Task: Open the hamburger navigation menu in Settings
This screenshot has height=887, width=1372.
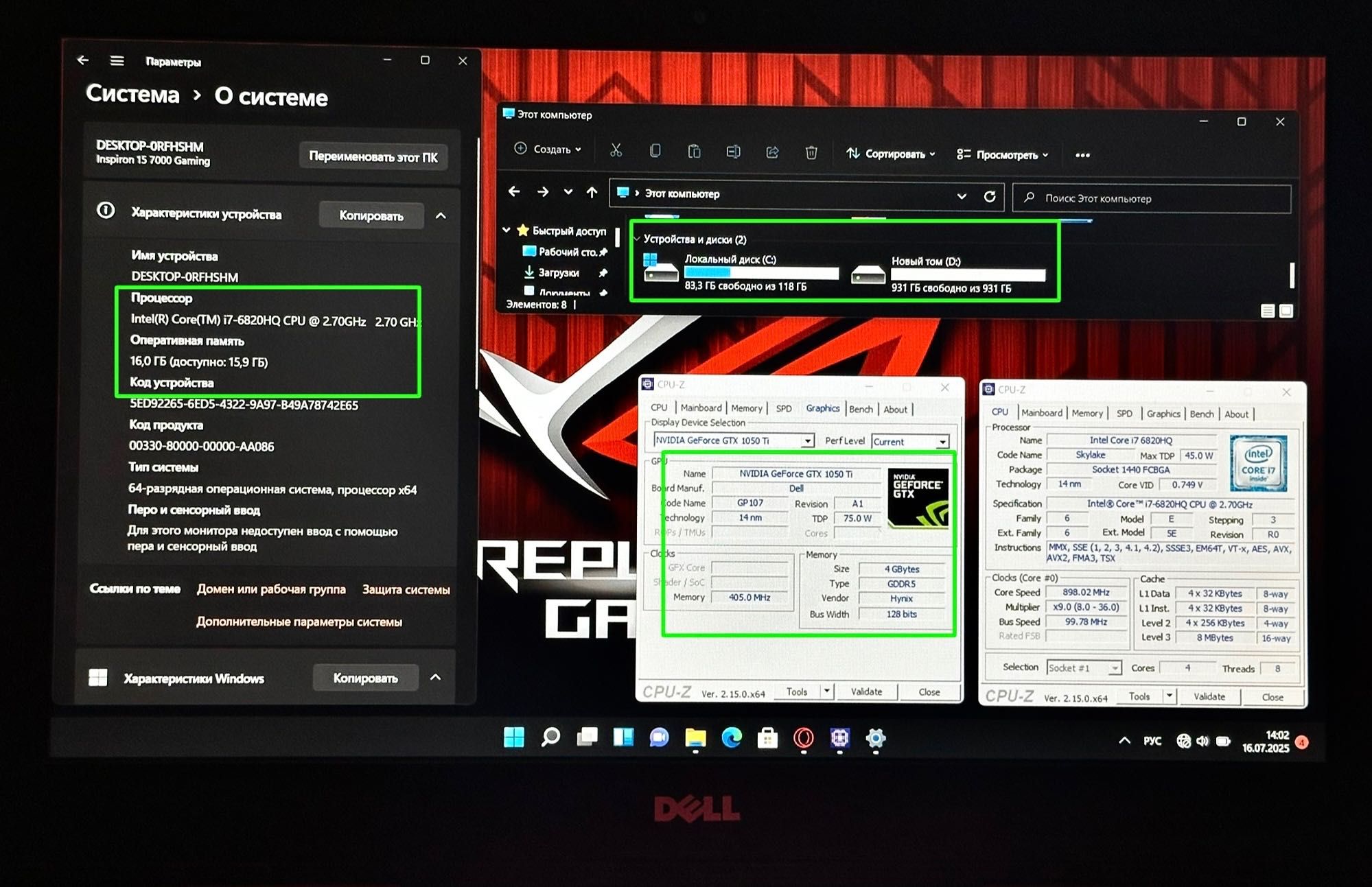Action: coord(117,61)
